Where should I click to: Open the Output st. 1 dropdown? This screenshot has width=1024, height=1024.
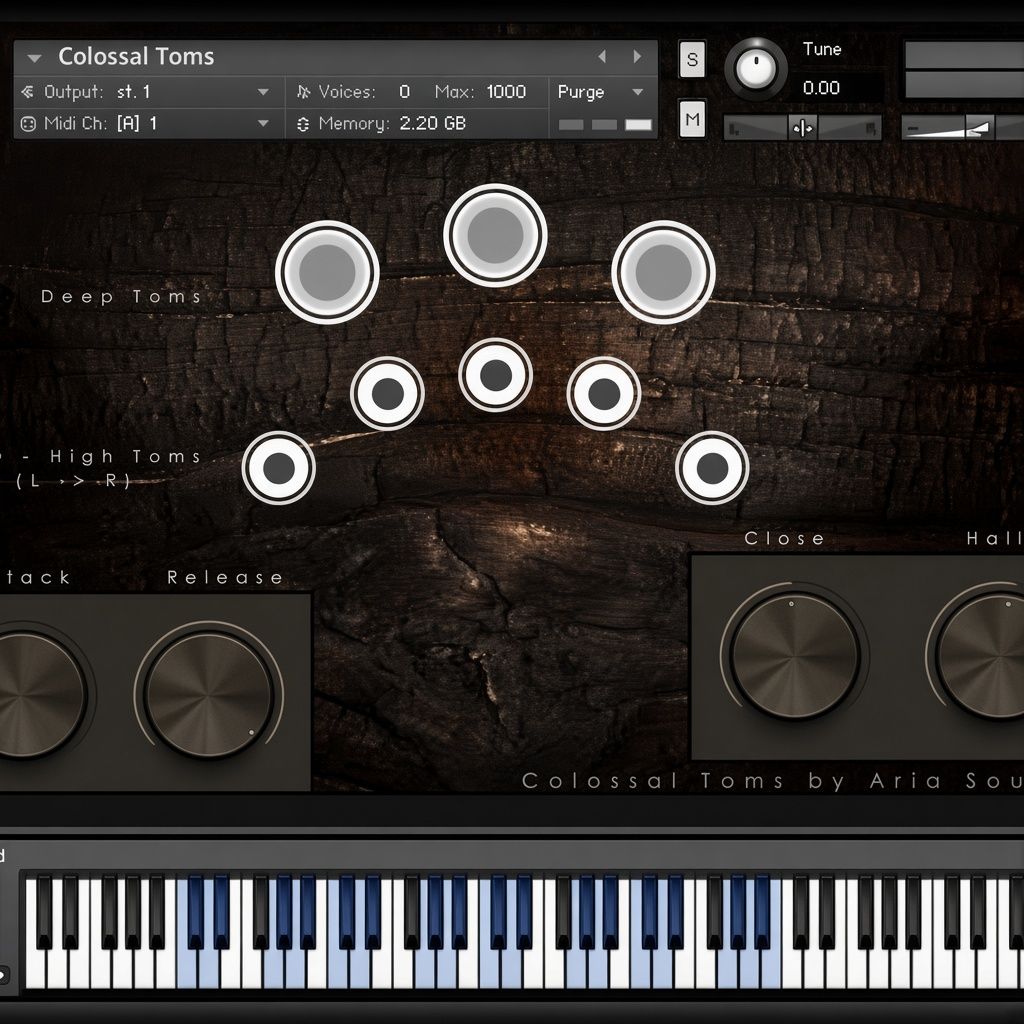click(x=263, y=92)
